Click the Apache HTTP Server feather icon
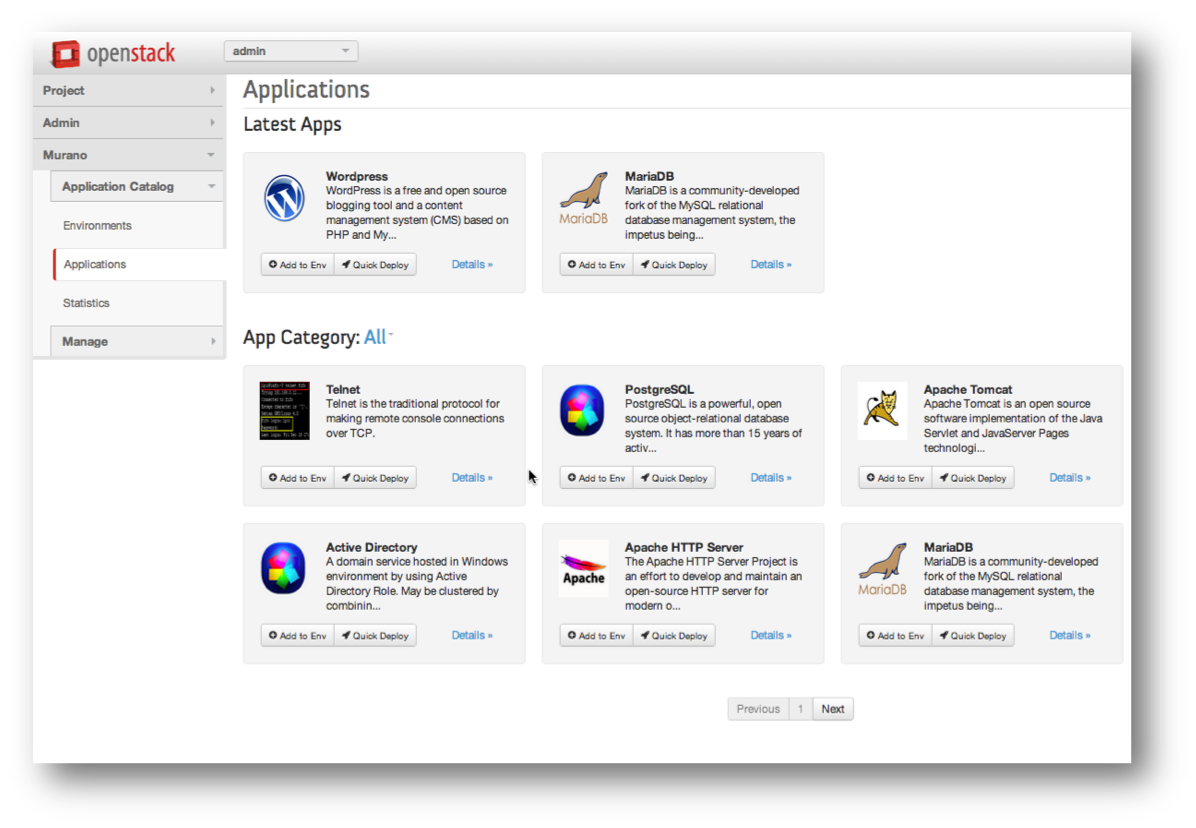The height and width of the screenshot is (828, 1196). (x=583, y=568)
